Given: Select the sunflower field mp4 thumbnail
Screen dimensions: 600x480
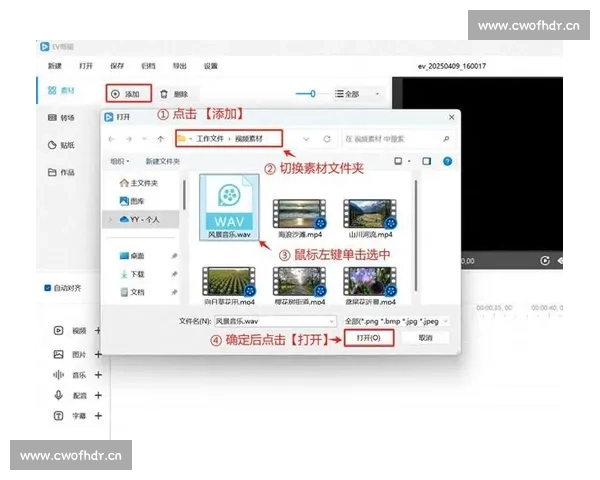Looking at the screenshot, I should (229, 286).
